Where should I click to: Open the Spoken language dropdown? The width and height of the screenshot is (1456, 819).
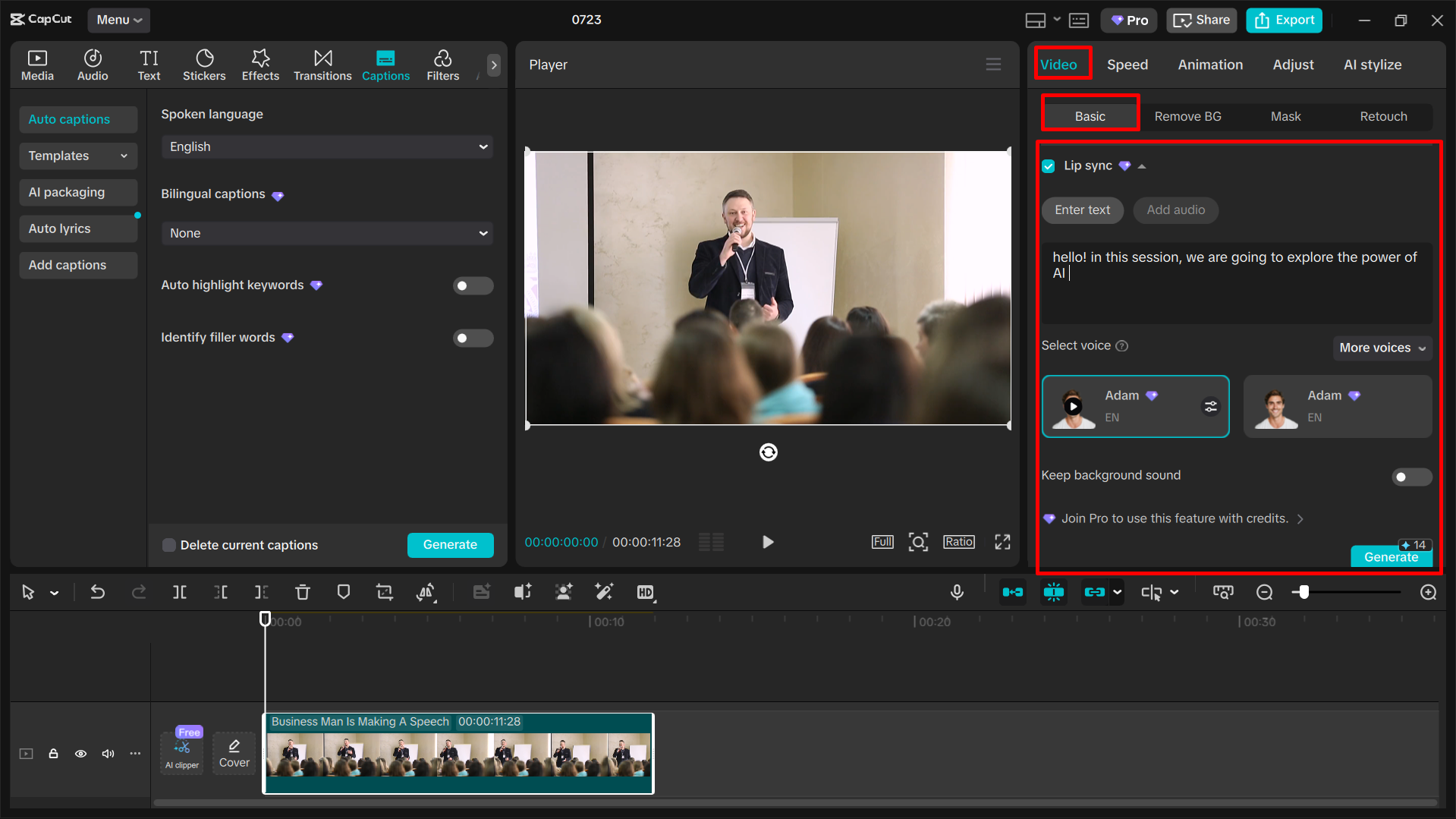click(326, 146)
